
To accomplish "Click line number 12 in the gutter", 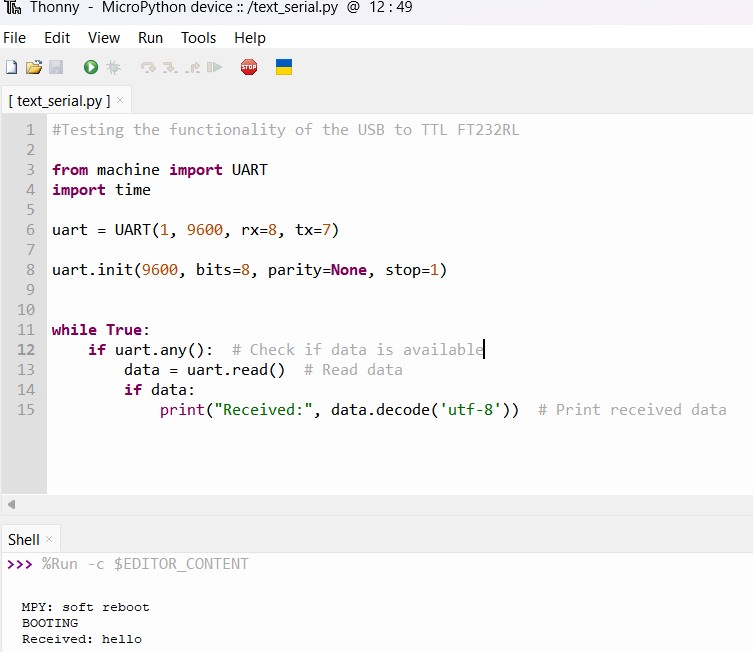I will [x=26, y=350].
